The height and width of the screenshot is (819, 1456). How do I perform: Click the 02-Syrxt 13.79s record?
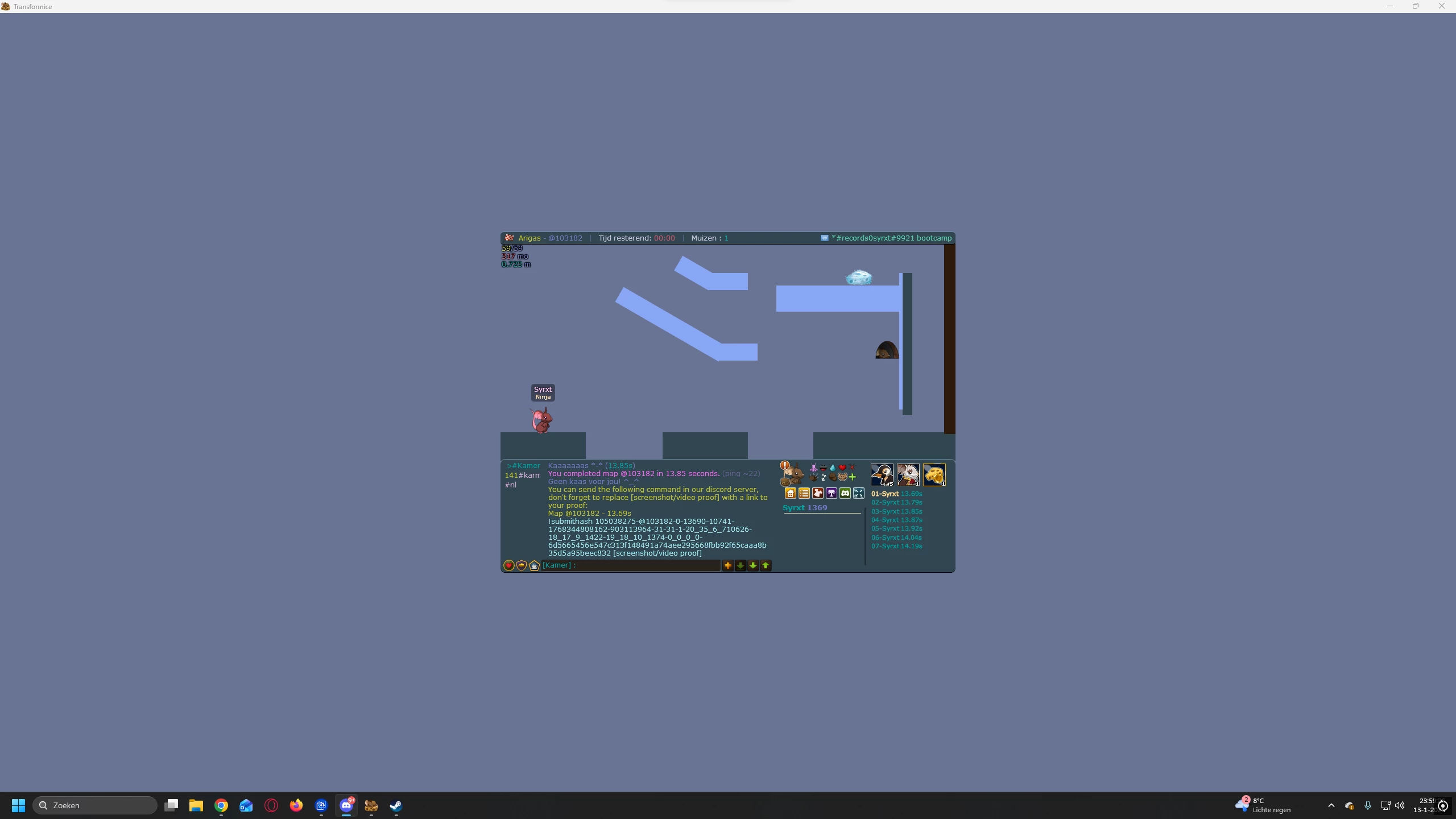[897, 503]
